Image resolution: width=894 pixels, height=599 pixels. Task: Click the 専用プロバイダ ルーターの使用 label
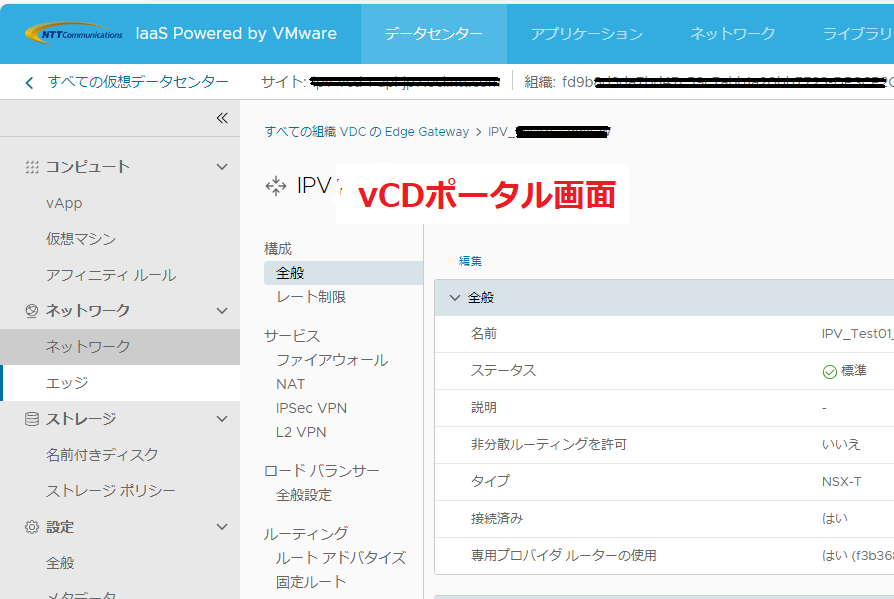(563, 556)
